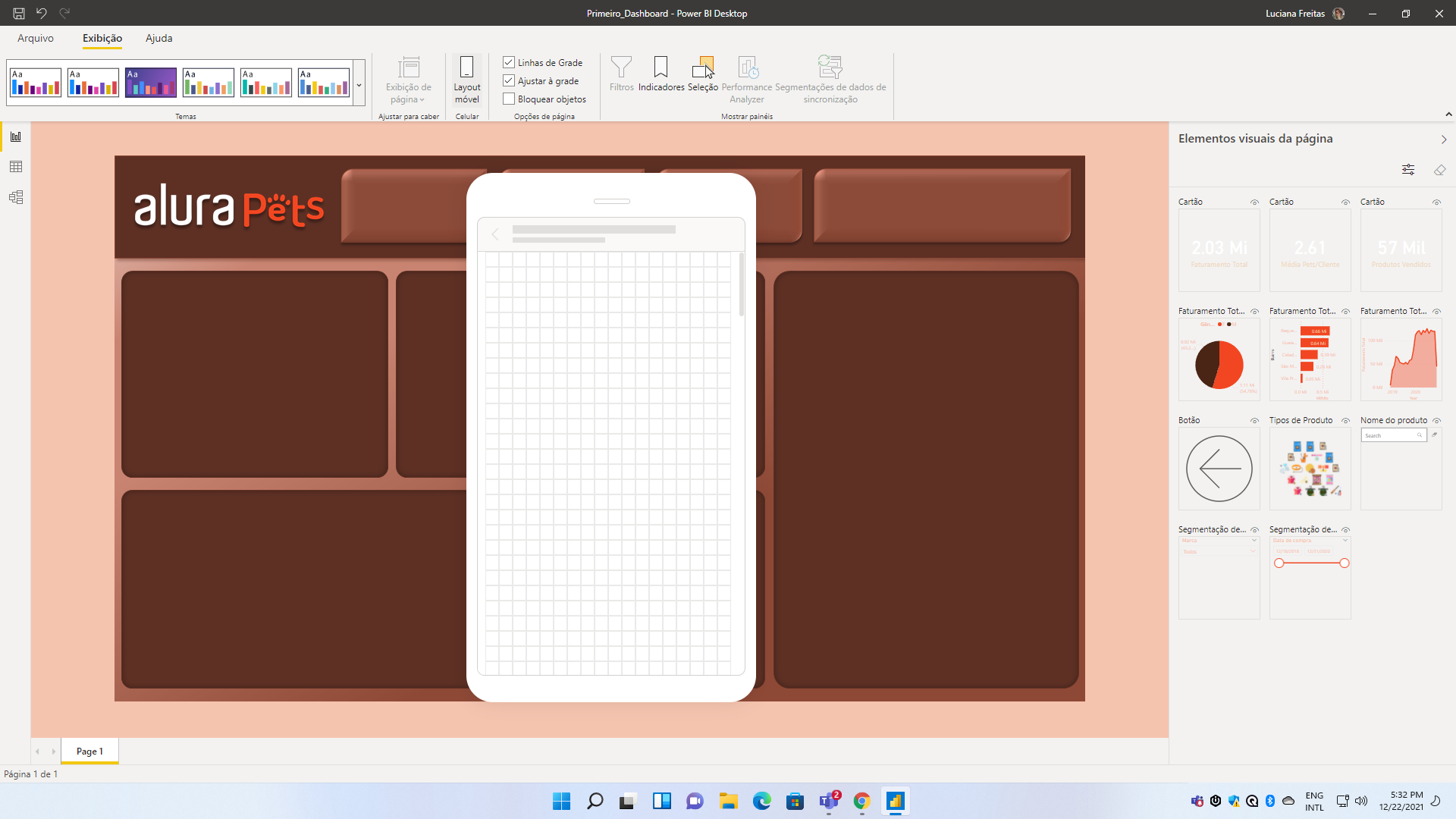Select 2.03 Mi Cartão thumbnail
The image size is (1456, 819).
tap(1219, 250)
